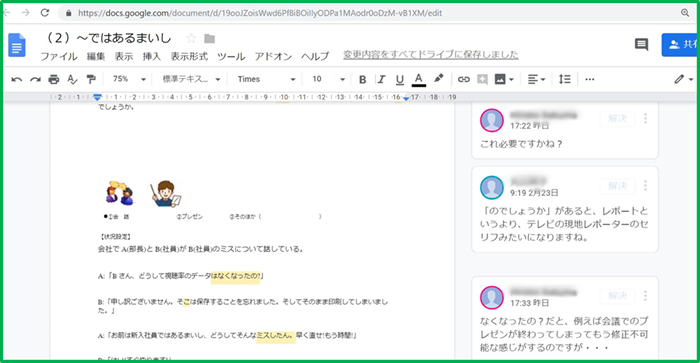Show more toolbar options

(590, 79)
